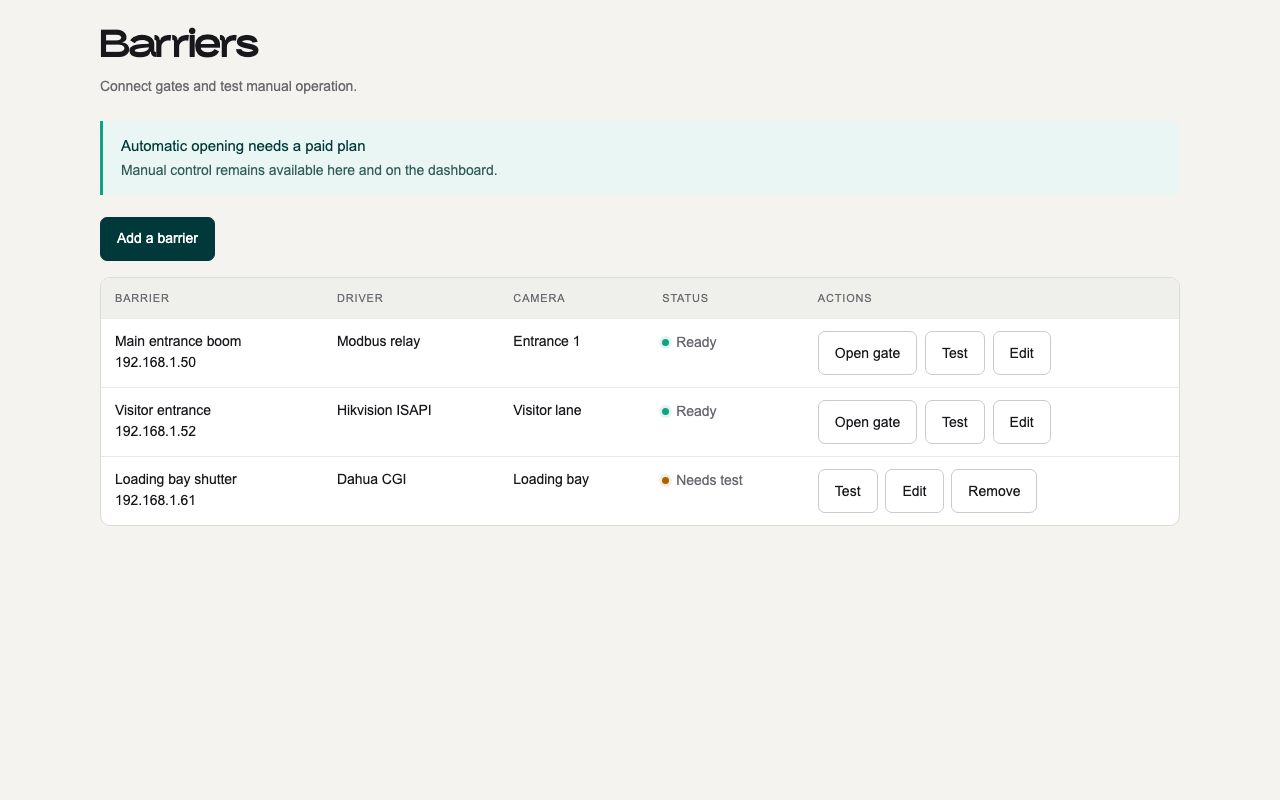1280x800 pixels.
Task: Remove the Loading bay shutter barrier
Action: point(994,491)
